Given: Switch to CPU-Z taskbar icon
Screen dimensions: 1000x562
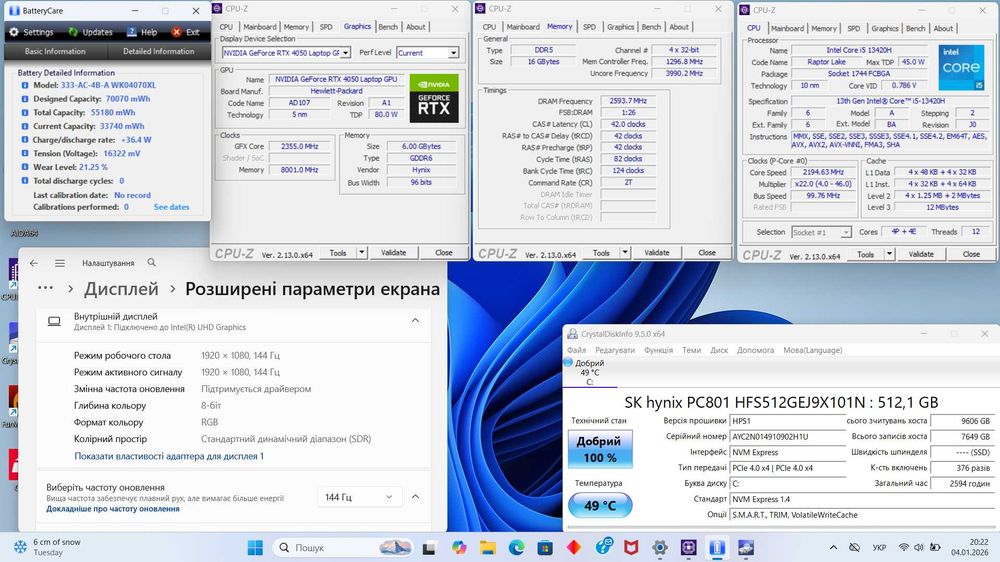Looking at the screenshot, I should (689, 547).
